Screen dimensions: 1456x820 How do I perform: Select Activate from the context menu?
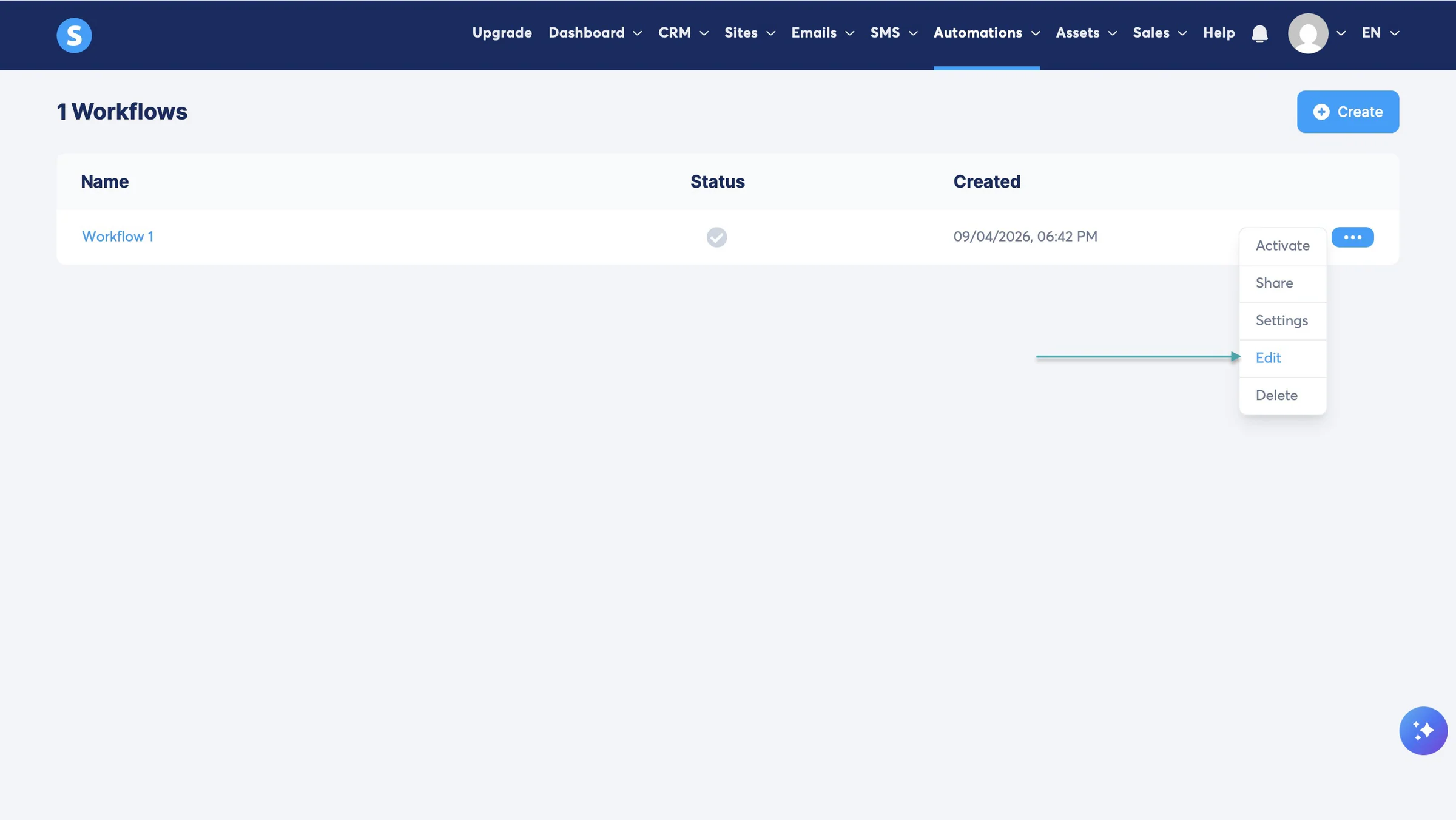click(x=1282, y=246)
